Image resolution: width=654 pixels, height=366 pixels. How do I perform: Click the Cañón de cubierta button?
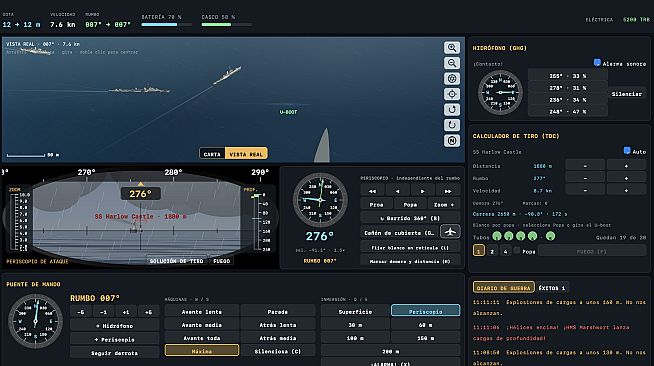(x=399, y=232)
